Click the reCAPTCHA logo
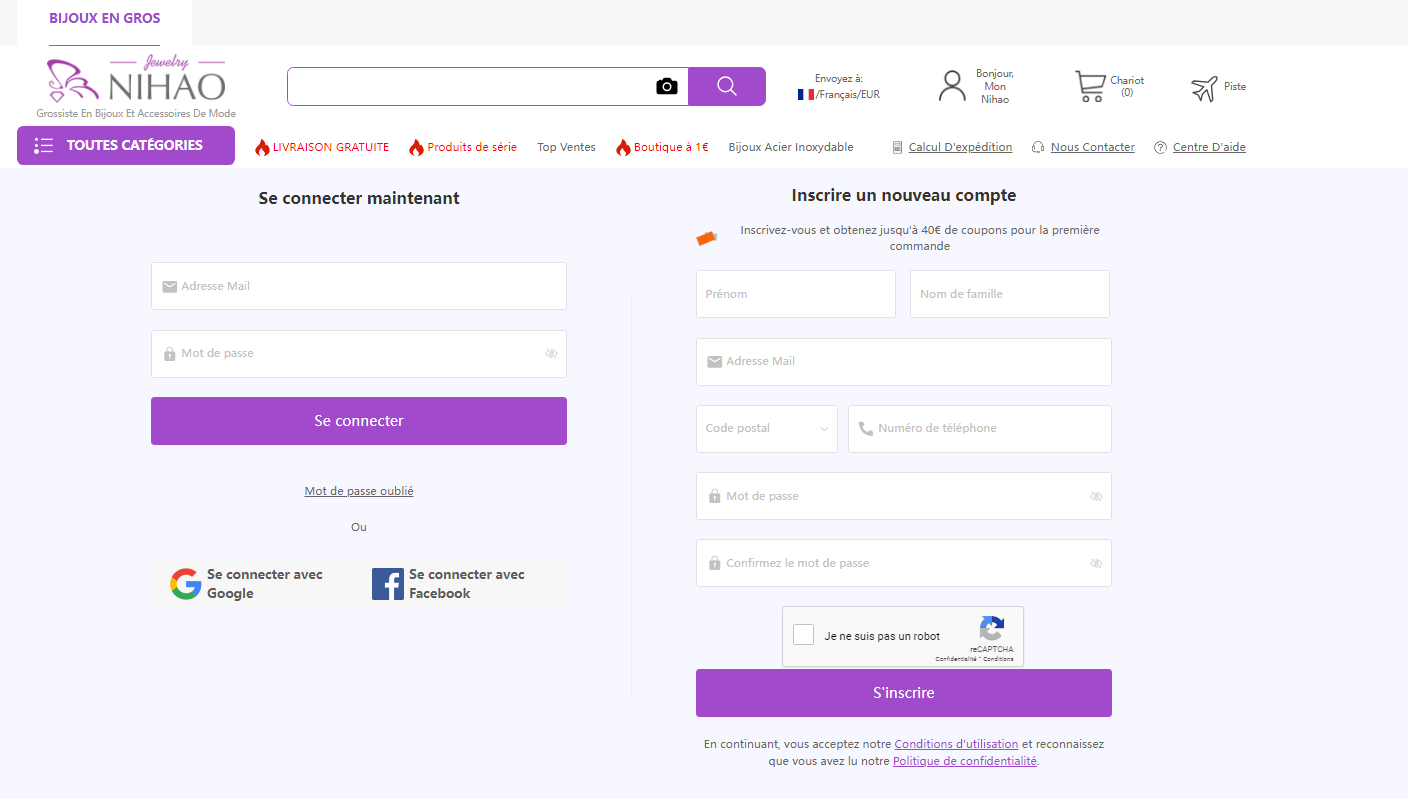This screenshot has height=799, width=1408. coord(991,628)
